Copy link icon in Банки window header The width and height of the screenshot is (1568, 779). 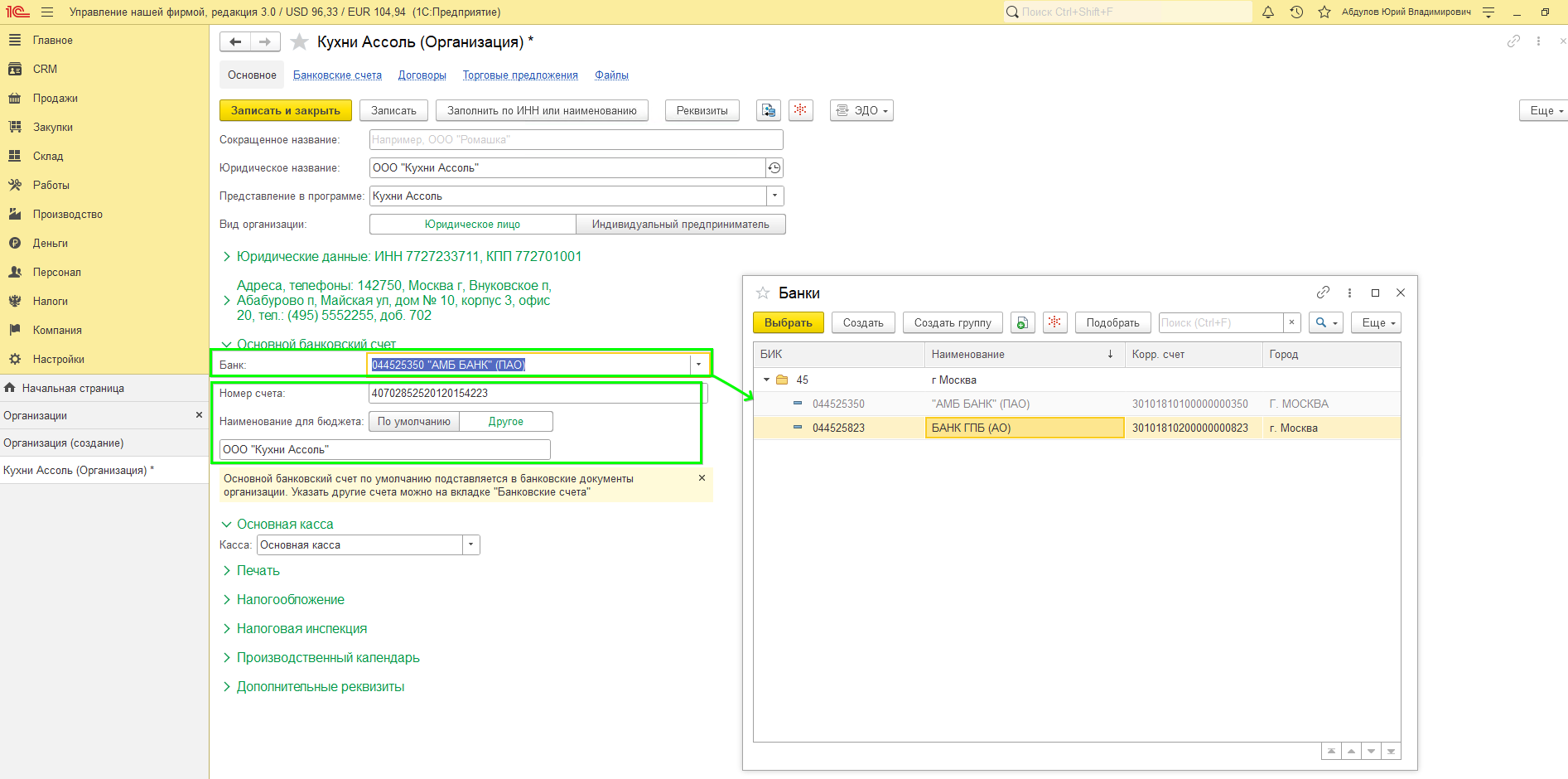(1323, 293)
